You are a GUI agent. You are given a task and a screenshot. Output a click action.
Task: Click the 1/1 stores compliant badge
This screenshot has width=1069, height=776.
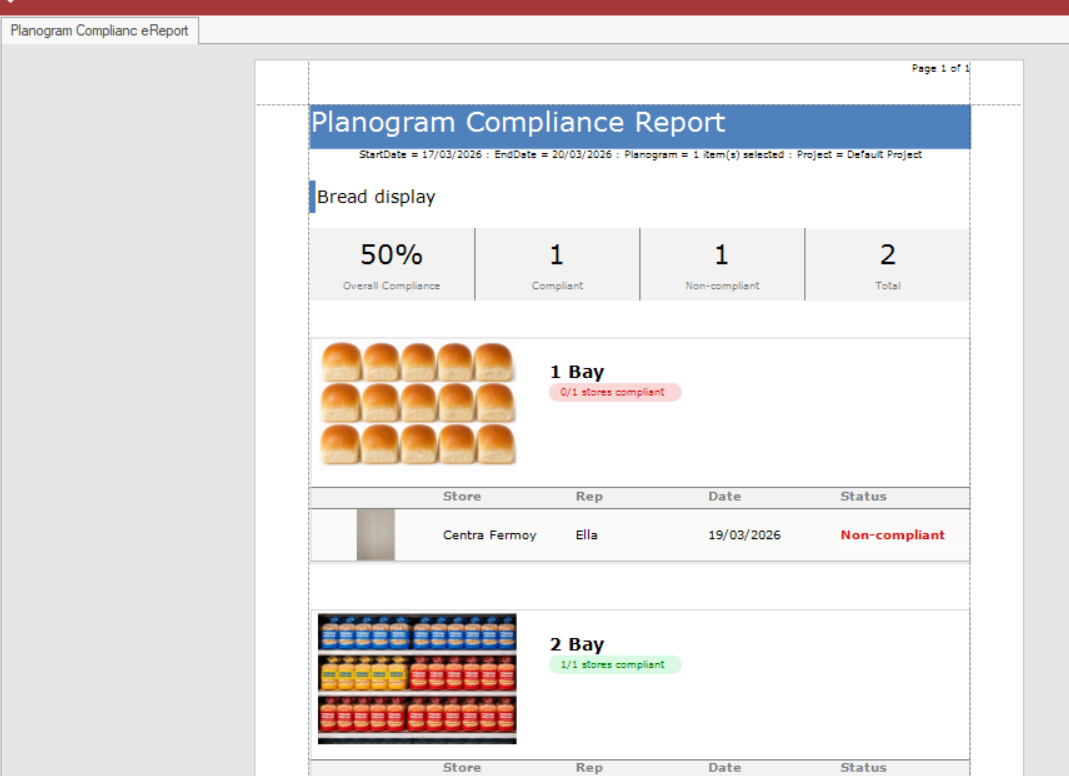615,664
